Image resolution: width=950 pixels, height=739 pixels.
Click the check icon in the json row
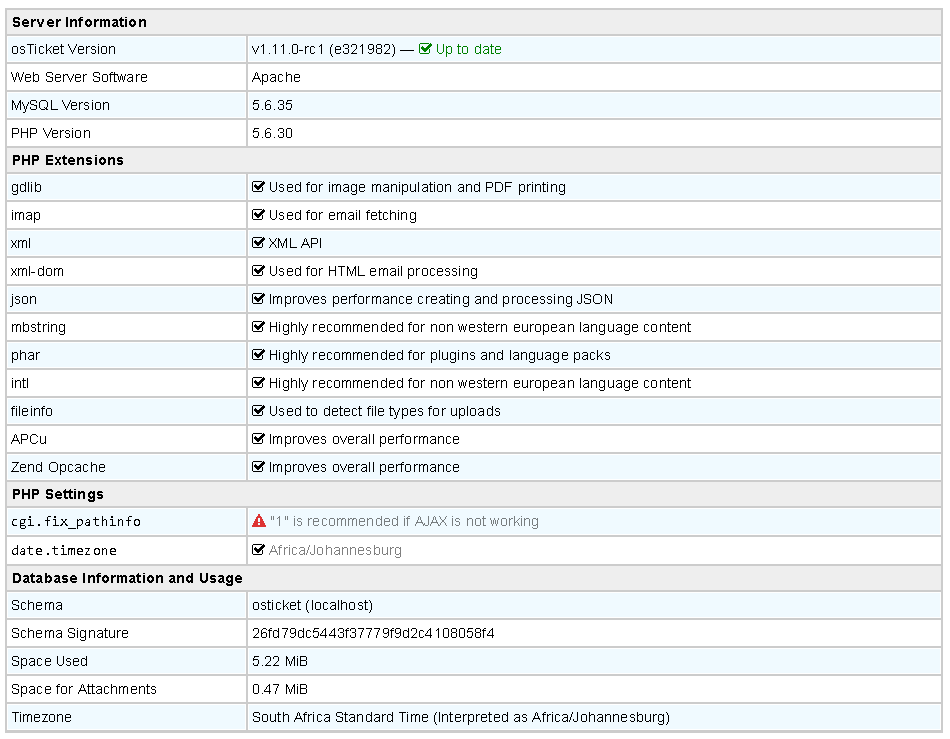click(x=258, y=299)
